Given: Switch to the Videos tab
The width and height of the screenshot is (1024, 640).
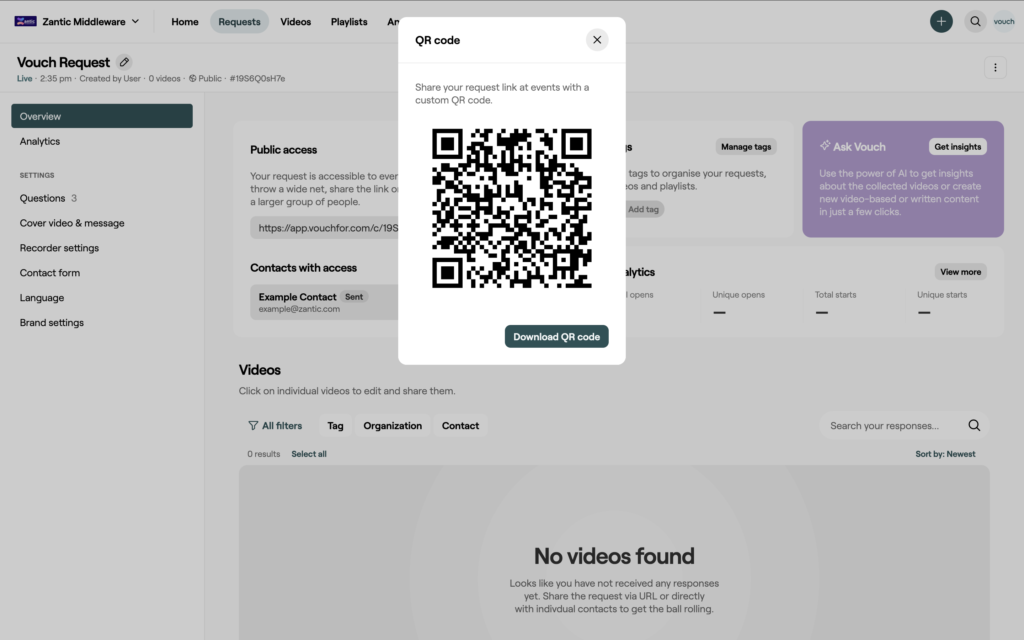Looking at the screenshot, I should 295,22.
